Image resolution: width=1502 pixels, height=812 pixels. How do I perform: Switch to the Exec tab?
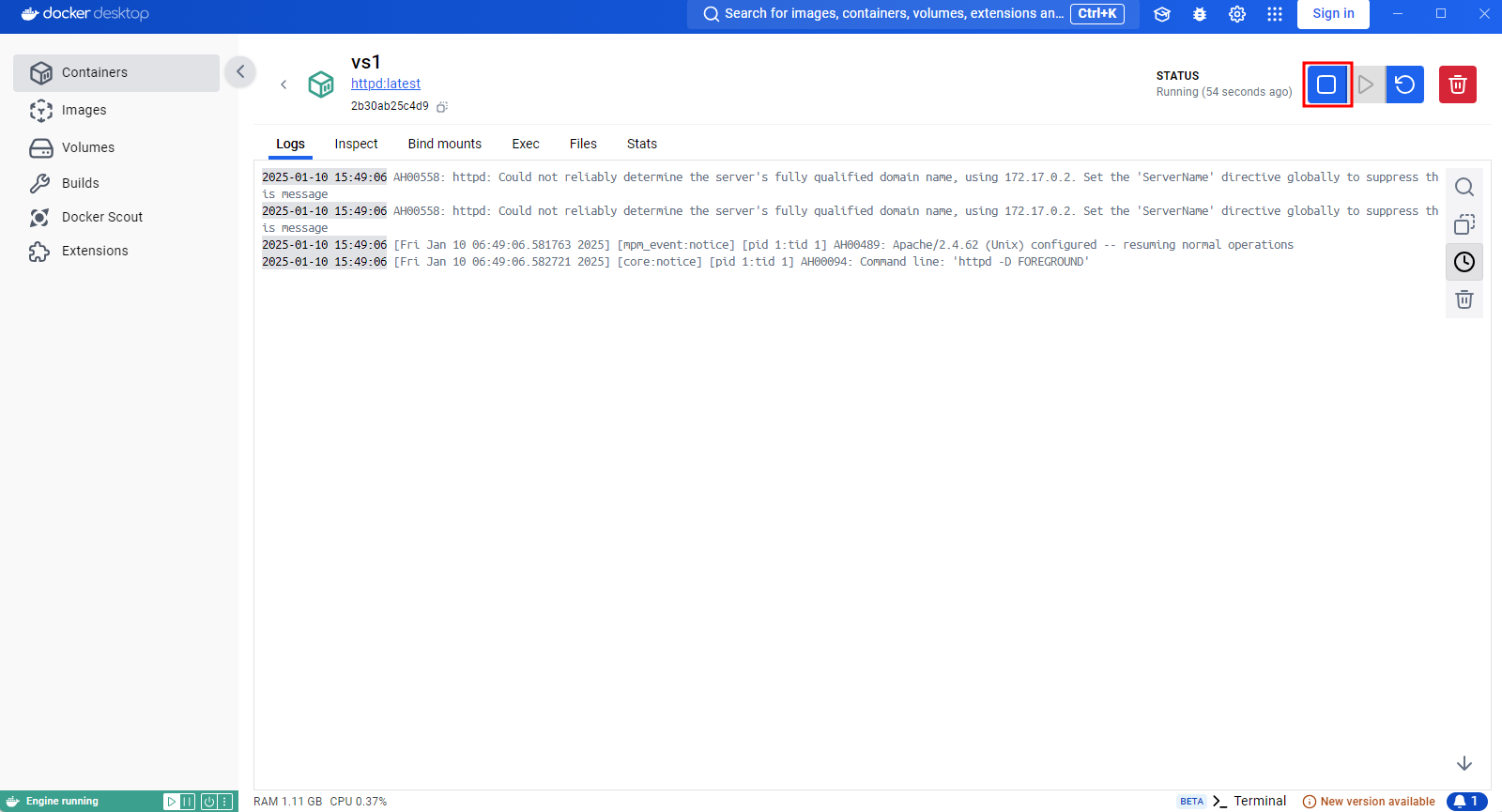click(526, 144)
